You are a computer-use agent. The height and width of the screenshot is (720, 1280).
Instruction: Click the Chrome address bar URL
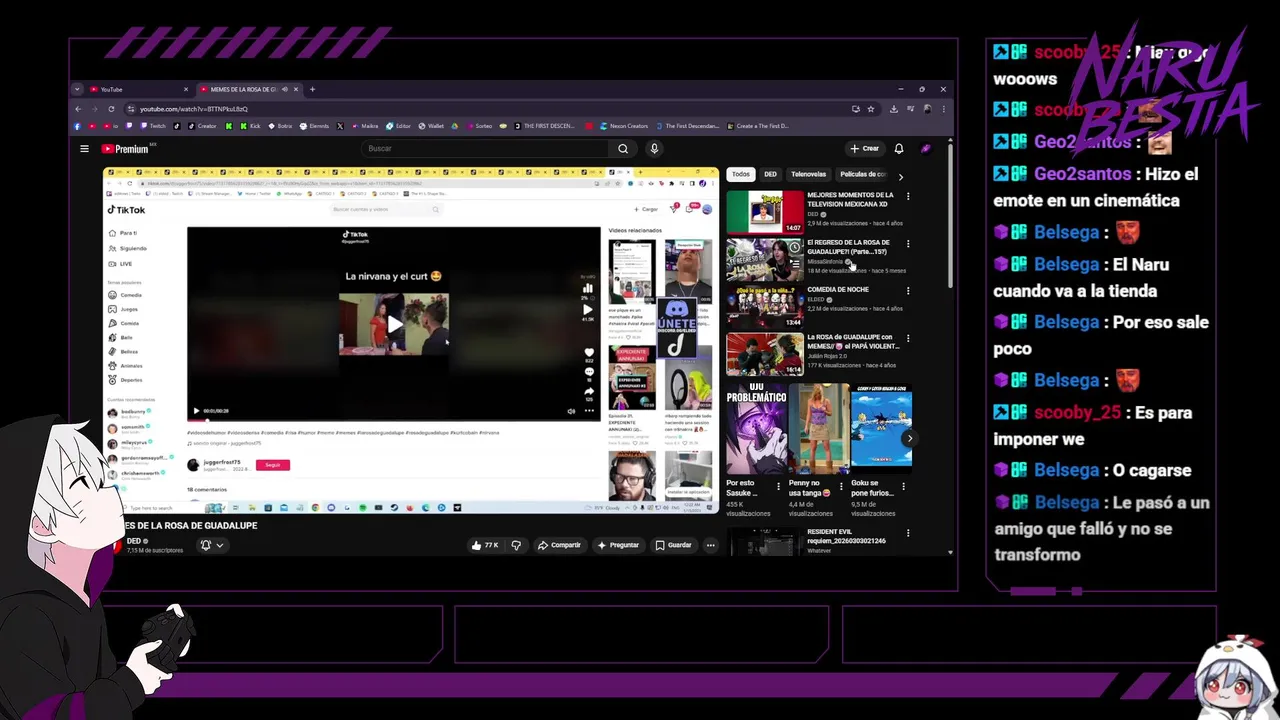click(194, 109)
